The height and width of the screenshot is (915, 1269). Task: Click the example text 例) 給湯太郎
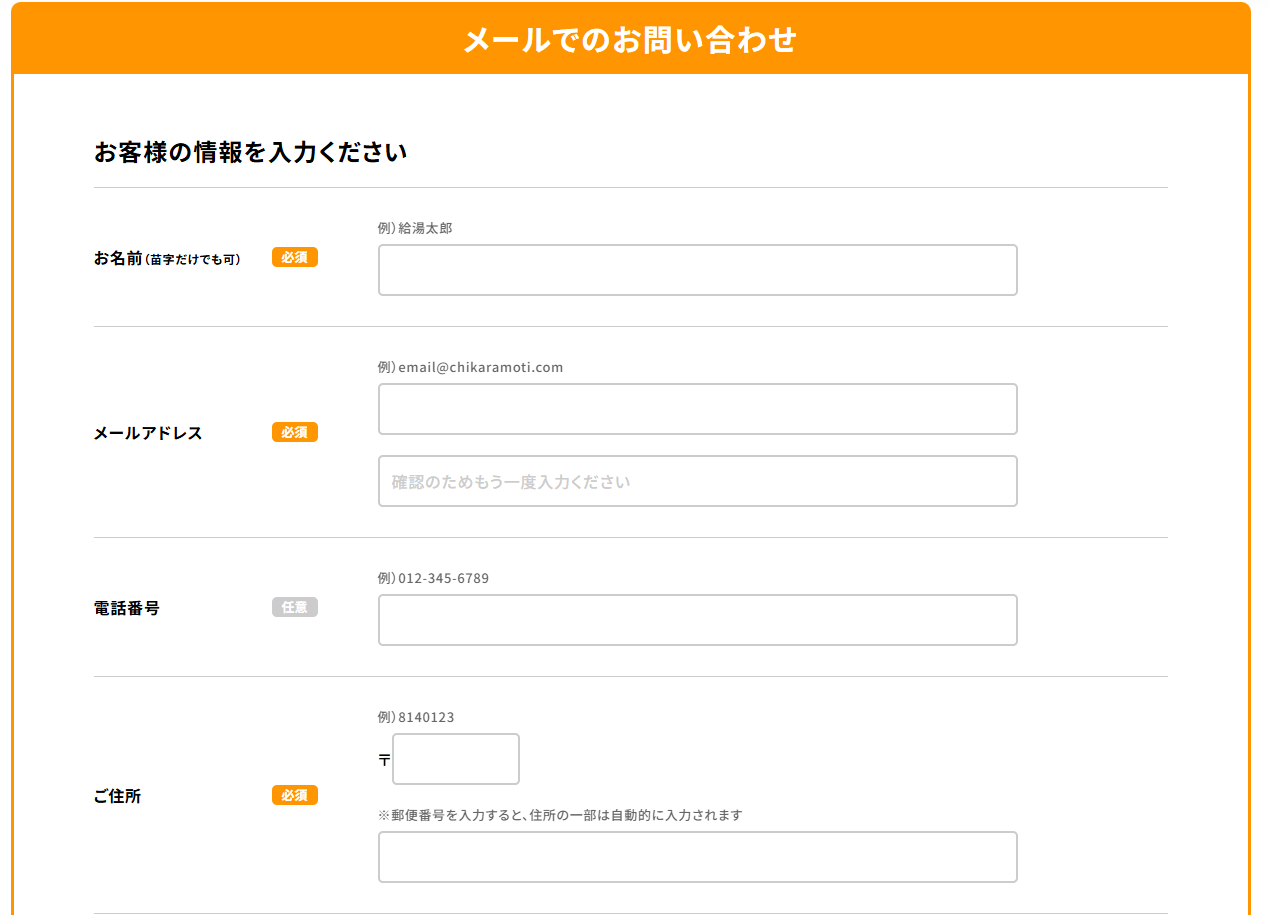coord(415,228)
